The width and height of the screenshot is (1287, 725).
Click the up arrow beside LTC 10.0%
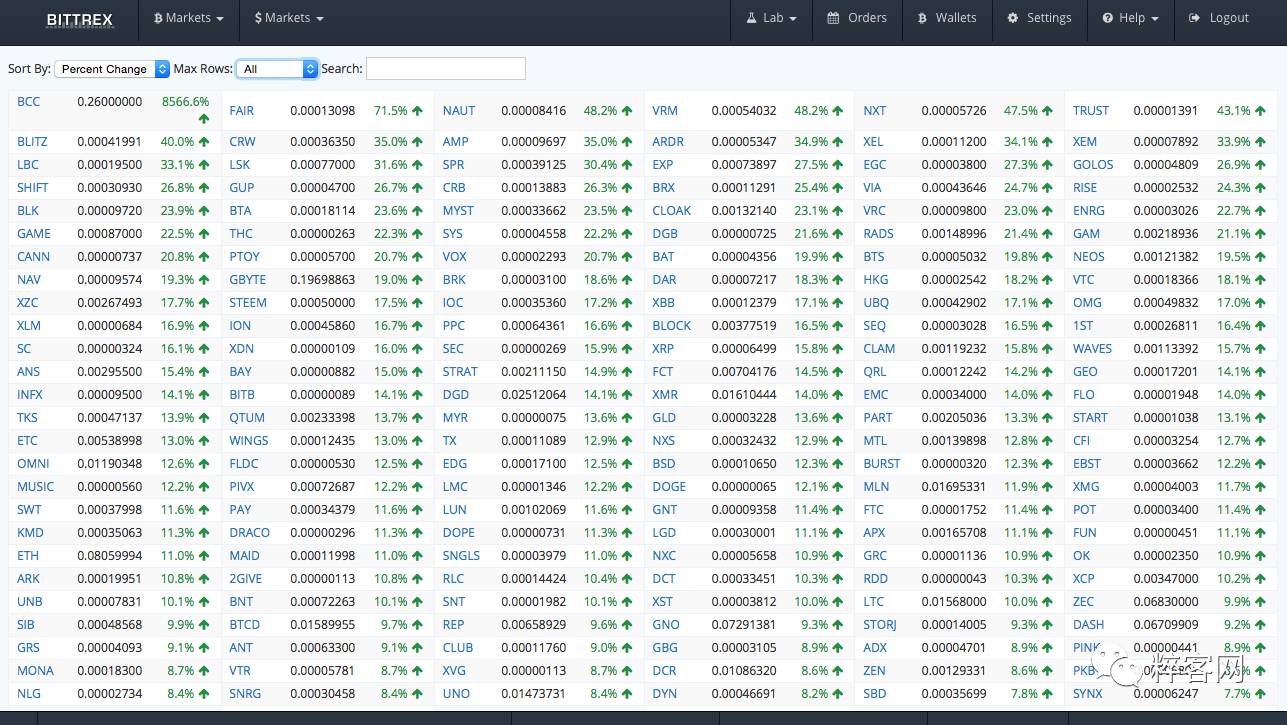pyautogui.click(x=1048, y=602)
